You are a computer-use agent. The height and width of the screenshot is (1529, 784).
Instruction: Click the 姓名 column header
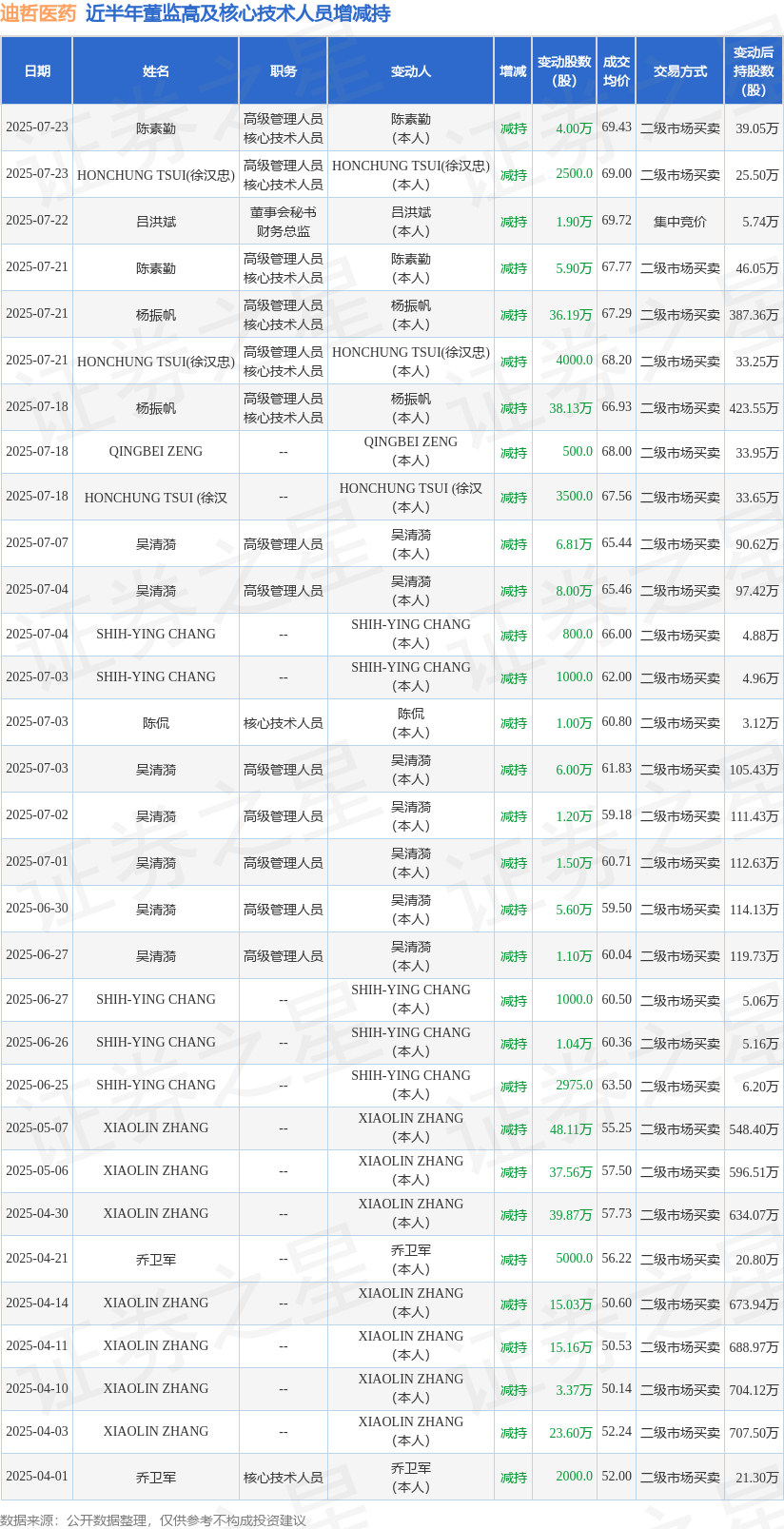pos(156,71)
